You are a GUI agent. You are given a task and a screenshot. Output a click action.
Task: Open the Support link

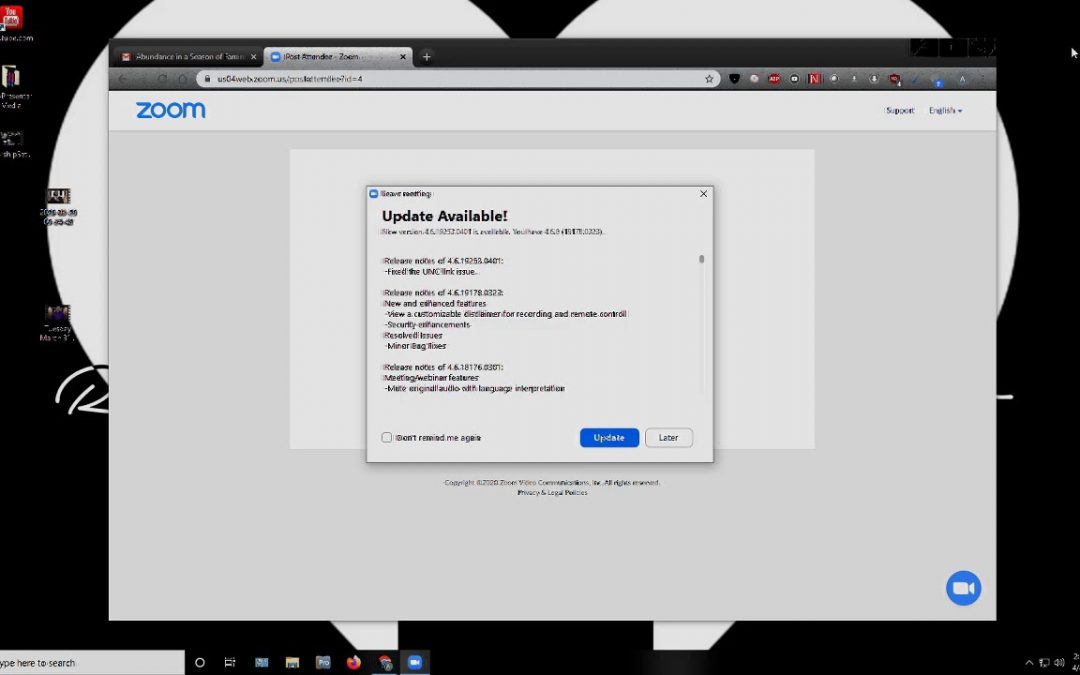point(900,110)
